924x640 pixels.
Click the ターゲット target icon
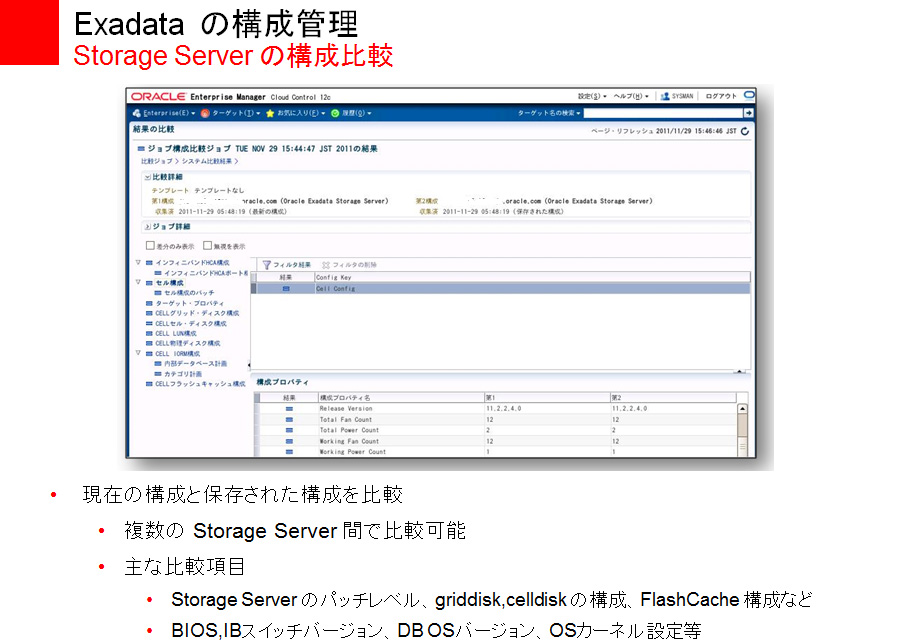[205, 113]
